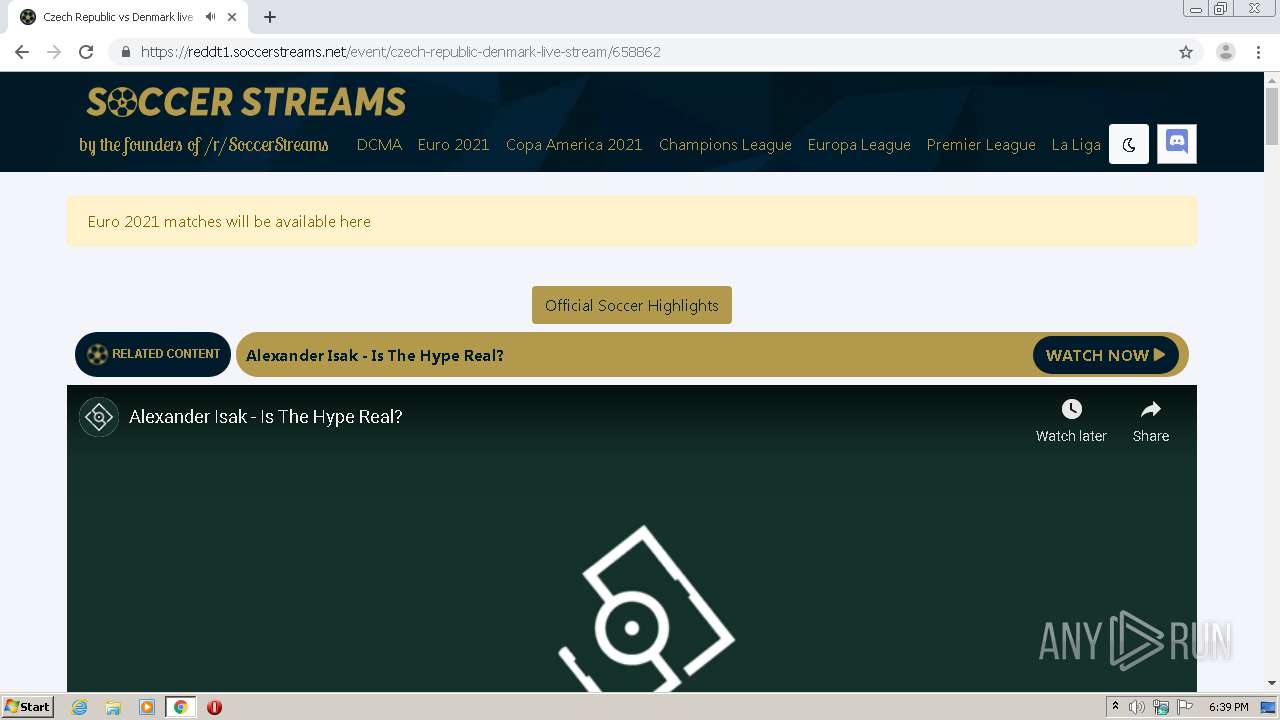
Task: Open the La Liga link
Action: tap(1076, 145)
